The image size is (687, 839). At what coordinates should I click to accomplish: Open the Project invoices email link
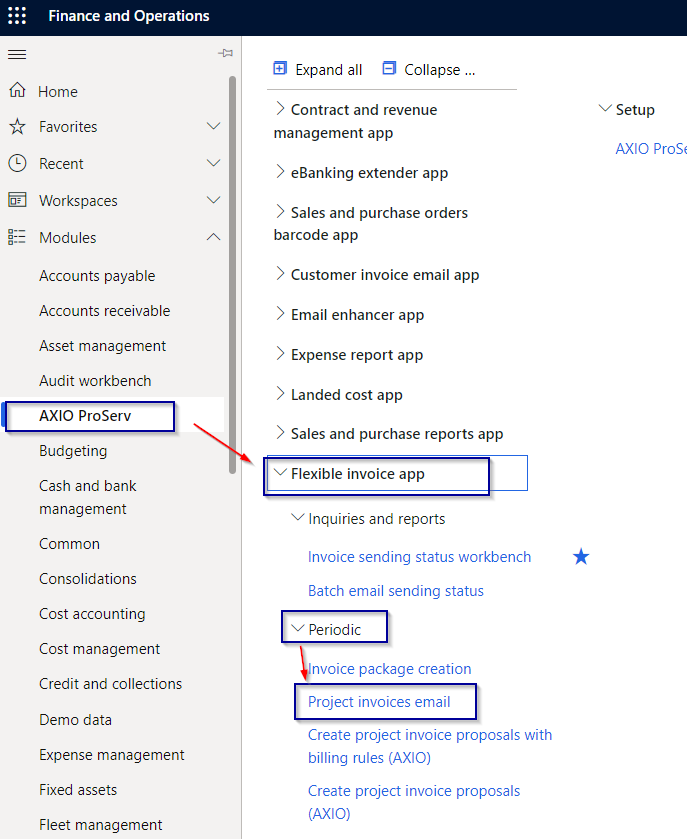(x=380, y=701)
